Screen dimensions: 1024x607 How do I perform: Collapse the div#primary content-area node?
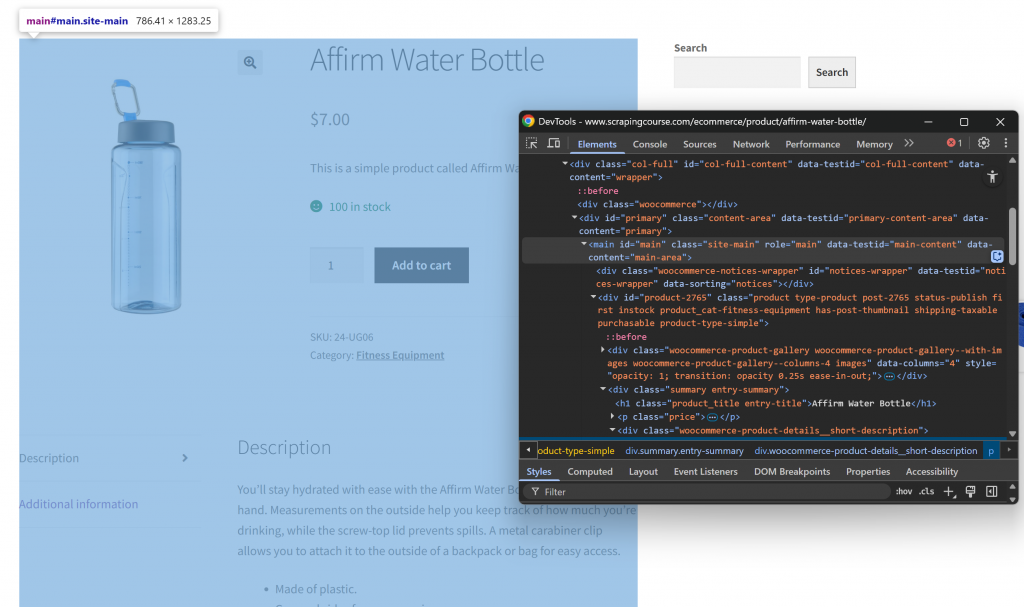click(575, 218)
